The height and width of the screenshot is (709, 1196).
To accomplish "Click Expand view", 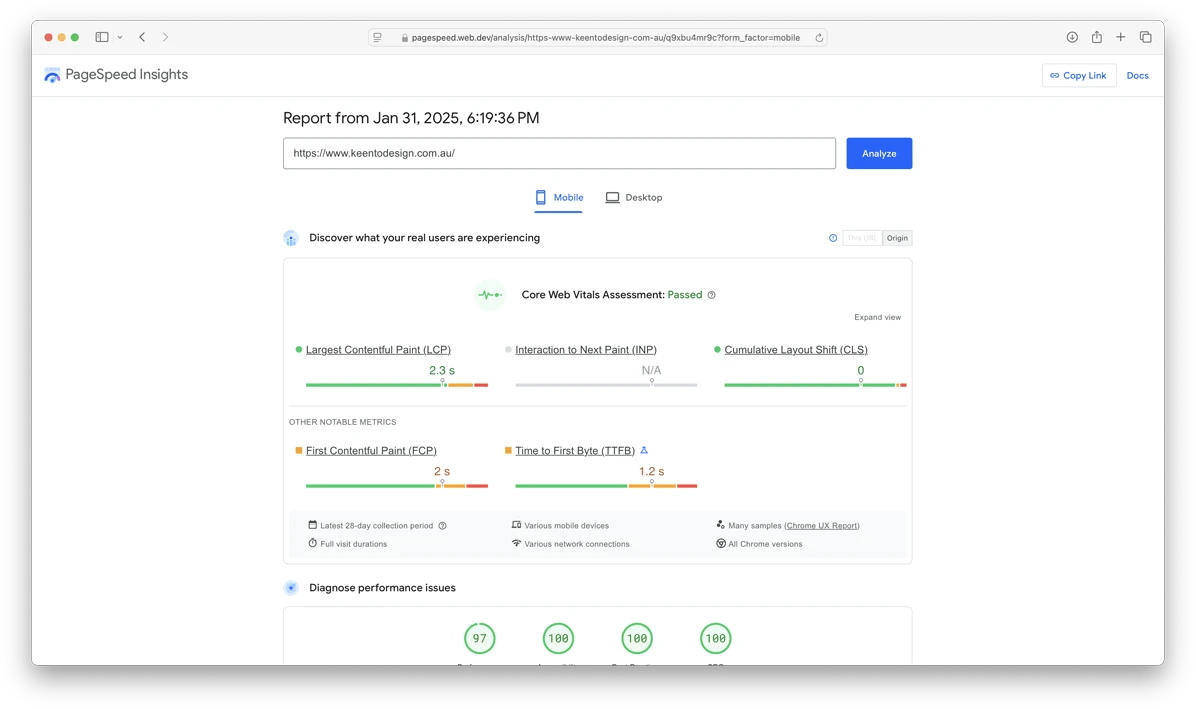I will [x=877, y=317].
